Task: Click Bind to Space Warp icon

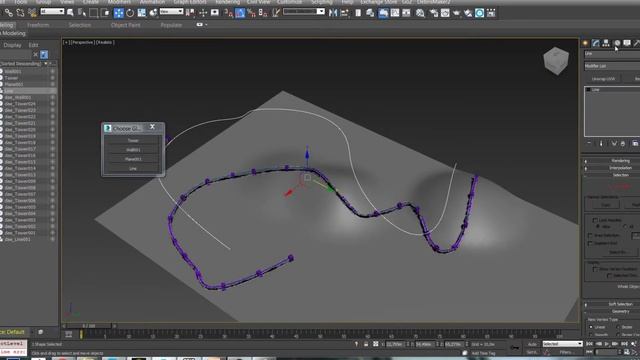Action: [x=32, y=13]
